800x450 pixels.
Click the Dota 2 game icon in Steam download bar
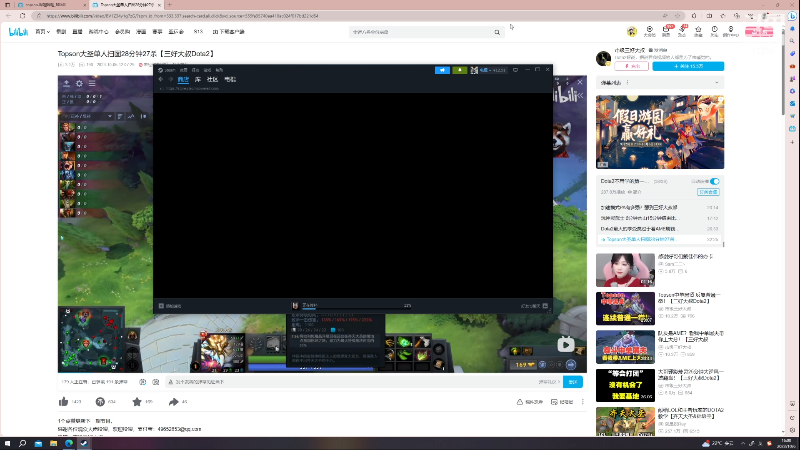(x=295, y=306)
